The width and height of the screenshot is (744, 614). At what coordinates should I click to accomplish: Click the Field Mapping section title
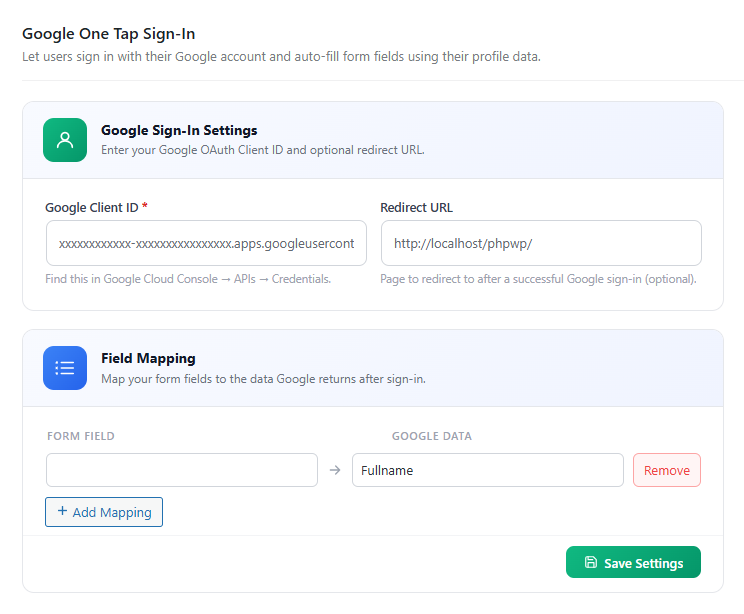(148, 358)
